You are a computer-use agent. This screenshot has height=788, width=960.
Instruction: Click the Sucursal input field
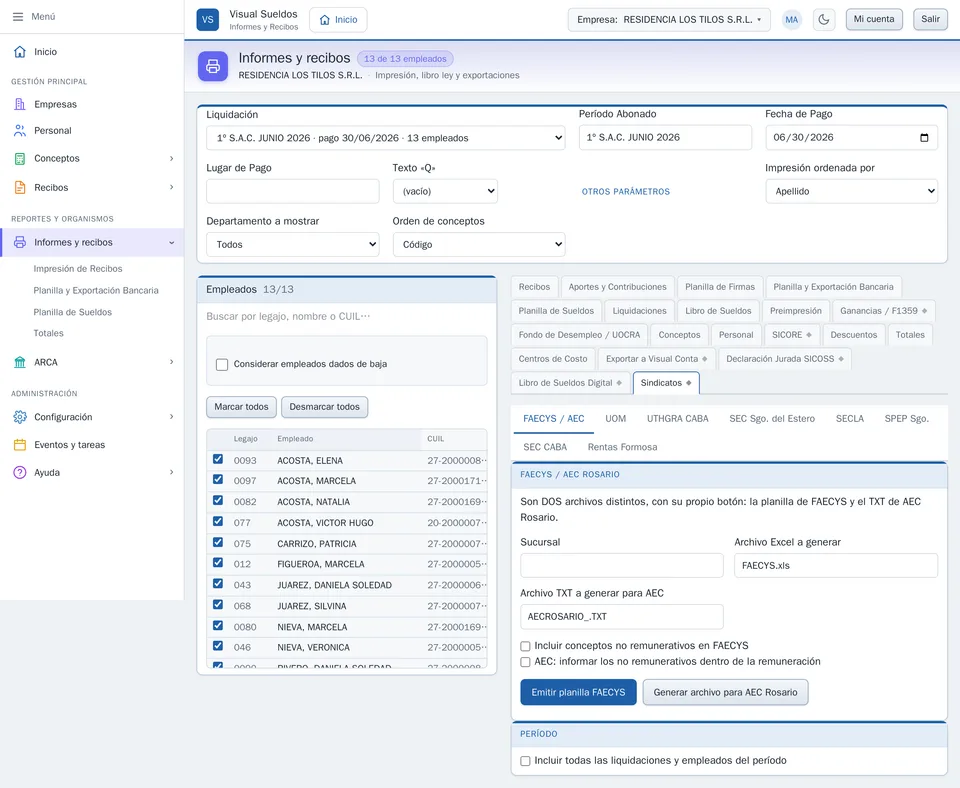click(621, 566)
